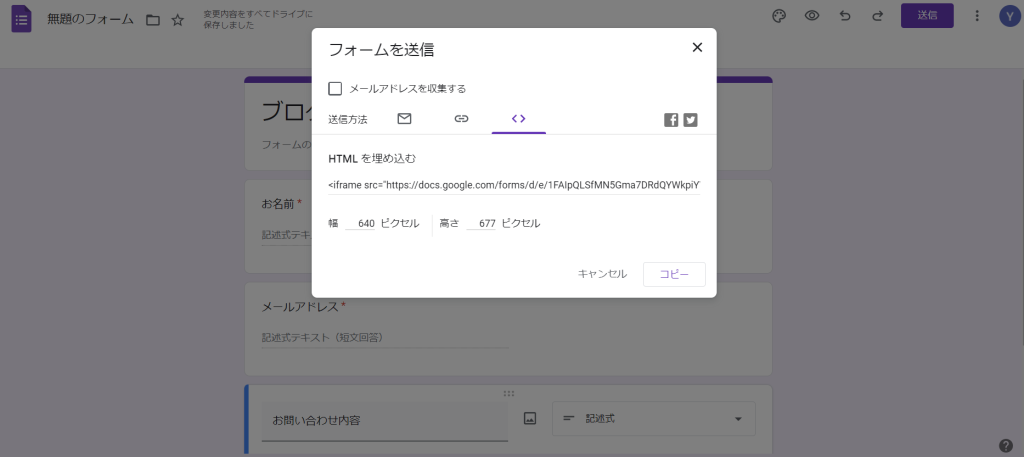Click the redo arrow icon
The width and height of the screenshot is (1024, 457).
pyautogui.click(x=877, y=16)
